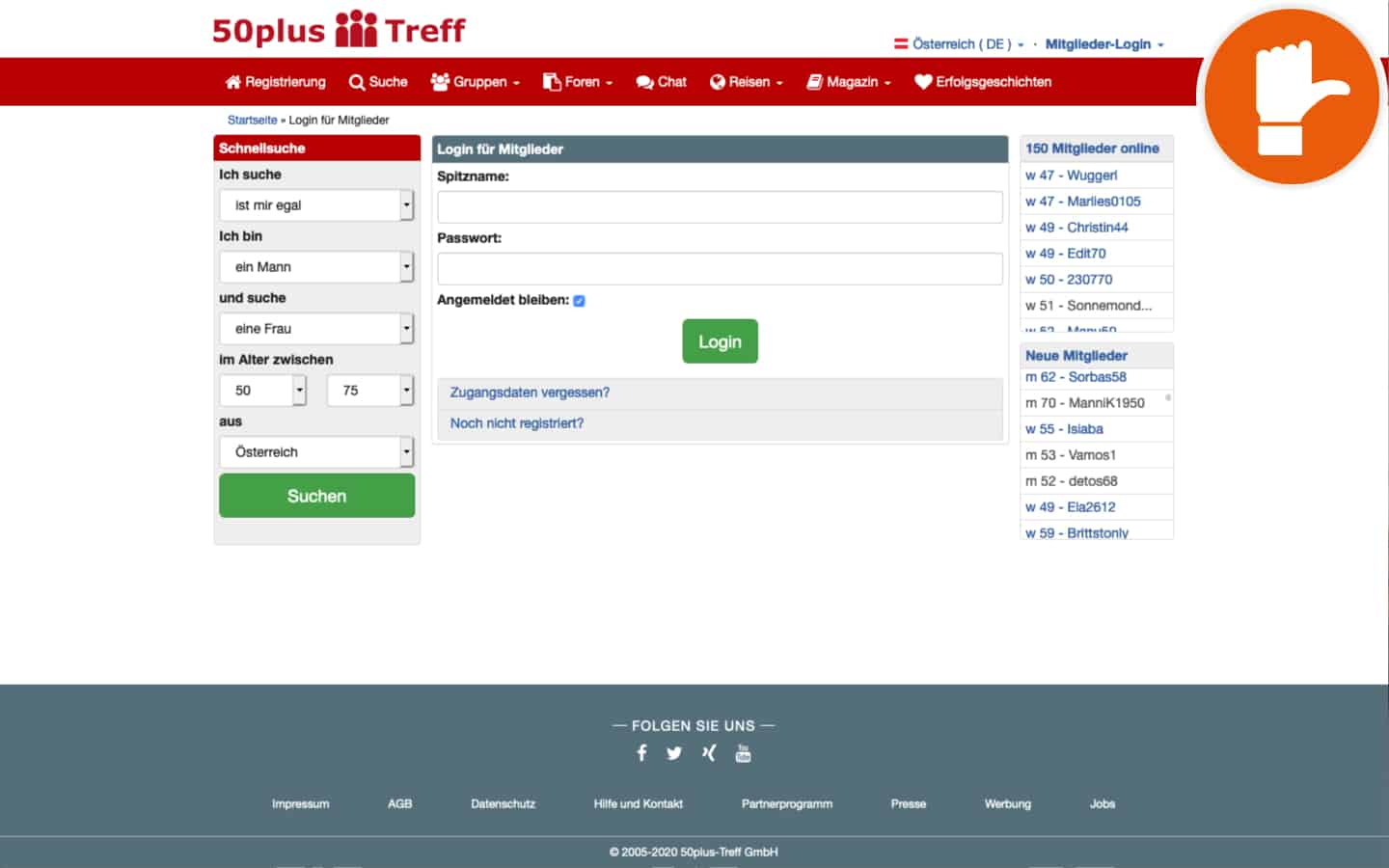This screenshot has width=1389, height=868.
Task: Expand the Reisen menu
Action: (746, 82)
